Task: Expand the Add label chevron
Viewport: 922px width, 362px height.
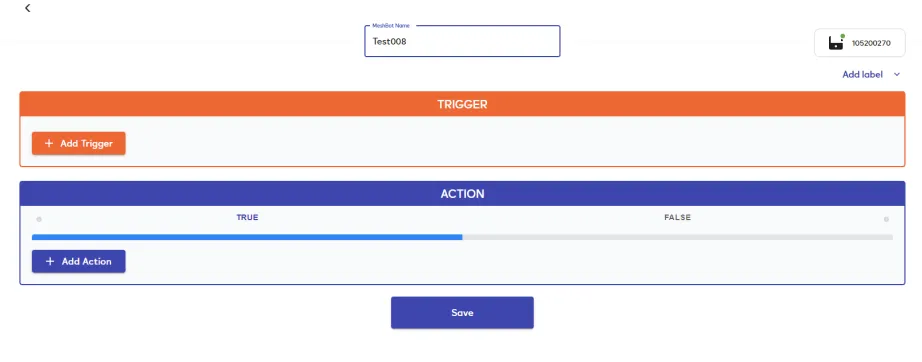Action: (x=897, y=75)
